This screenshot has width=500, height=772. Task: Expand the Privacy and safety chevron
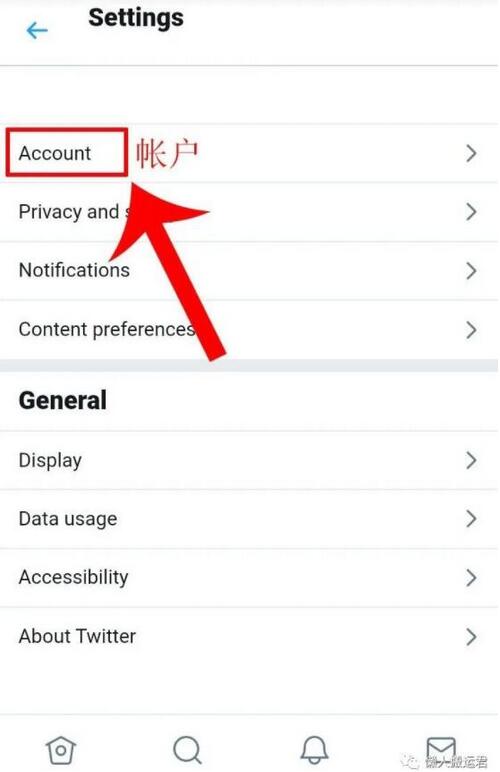(x=471, y=212)
